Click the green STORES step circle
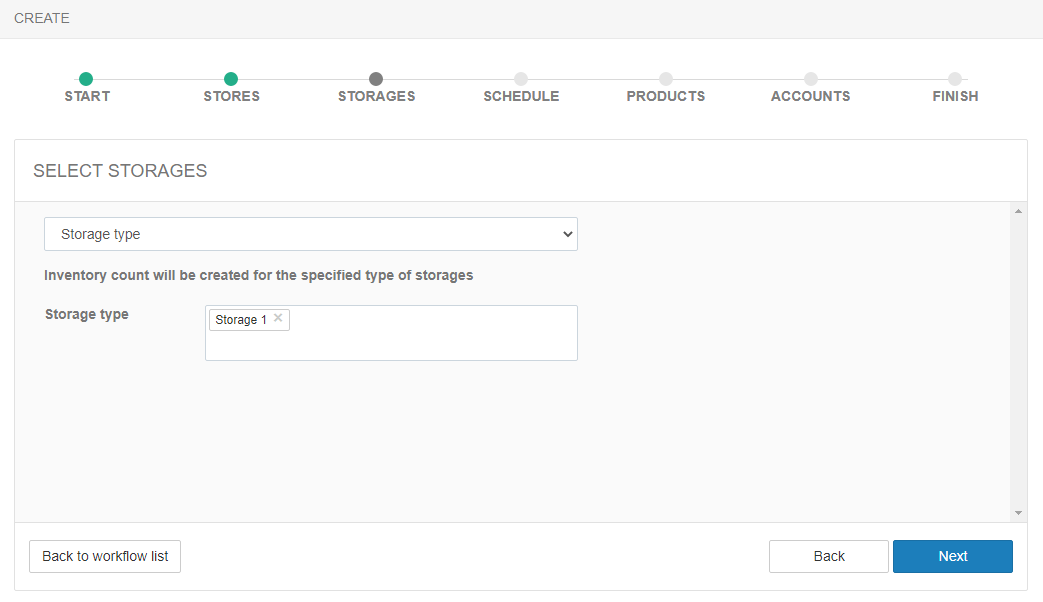This screenshot has height=602, width=1043. click(x=231, y=79)
